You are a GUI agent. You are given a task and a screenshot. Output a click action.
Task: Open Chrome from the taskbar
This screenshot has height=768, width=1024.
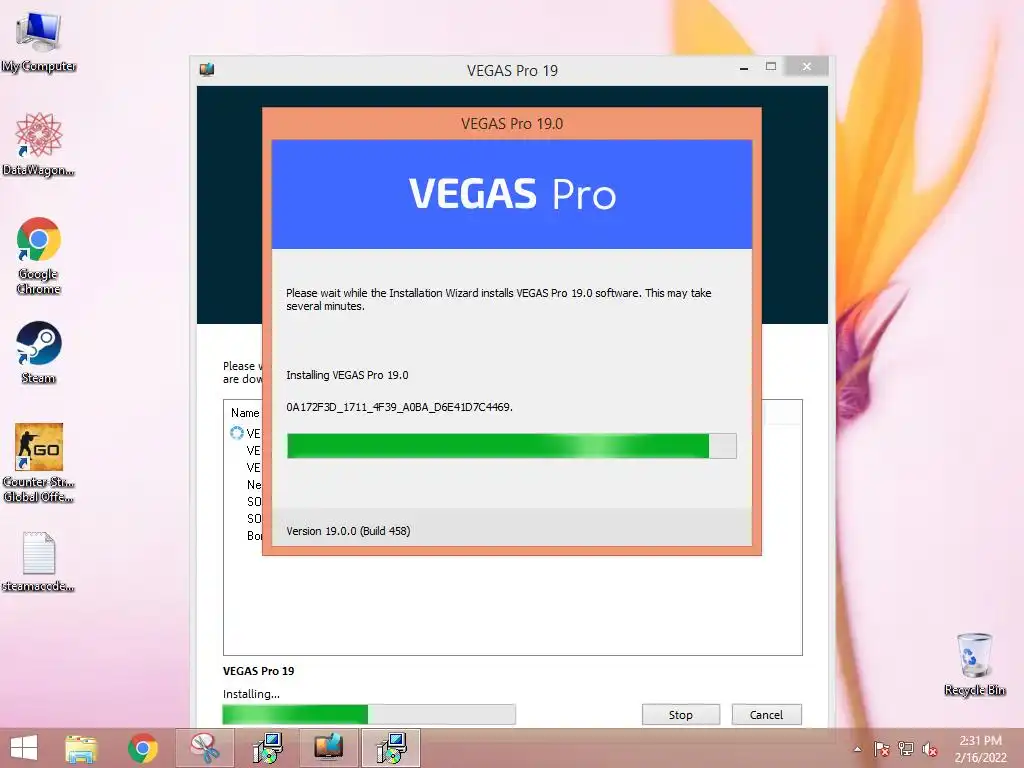pyautogui.click(x=142, y=748)
